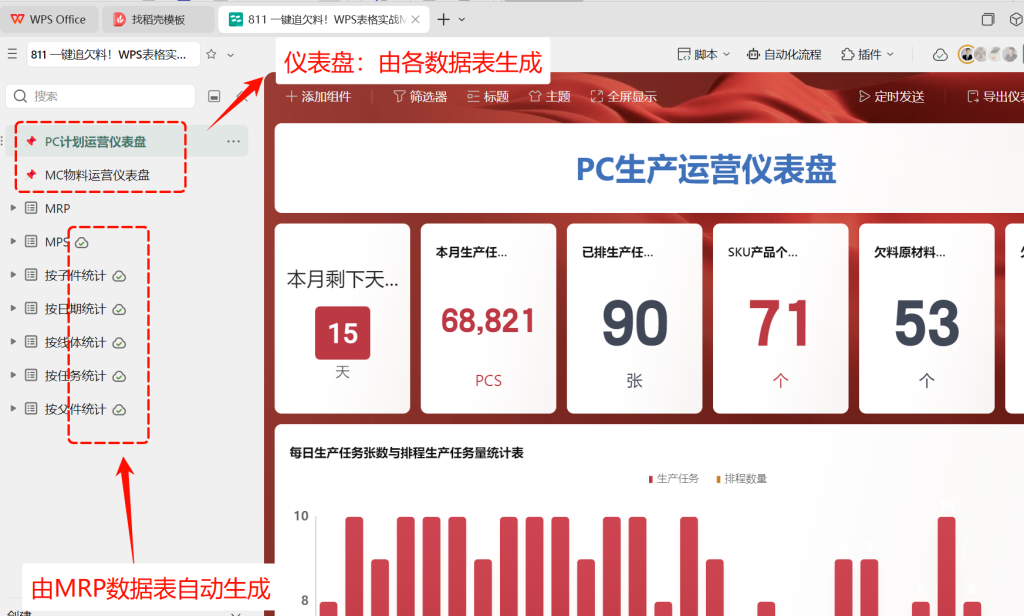Click the 标题 toolbar button
This screenshot has width=1024, height=616.
pos(488,97)
